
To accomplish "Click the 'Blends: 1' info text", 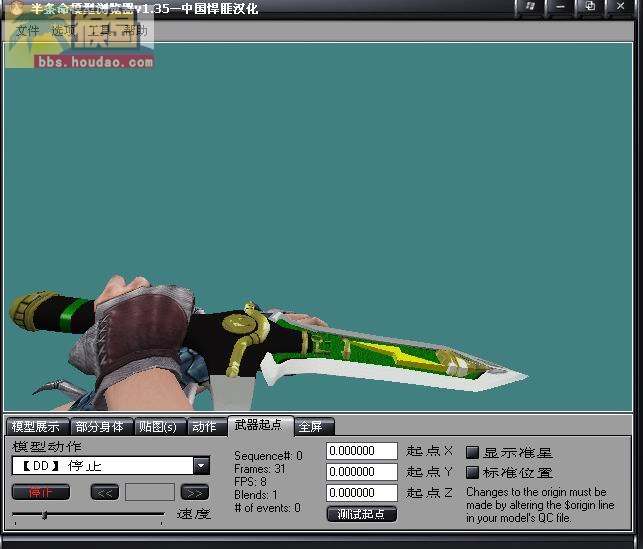I will pos(256,495).
